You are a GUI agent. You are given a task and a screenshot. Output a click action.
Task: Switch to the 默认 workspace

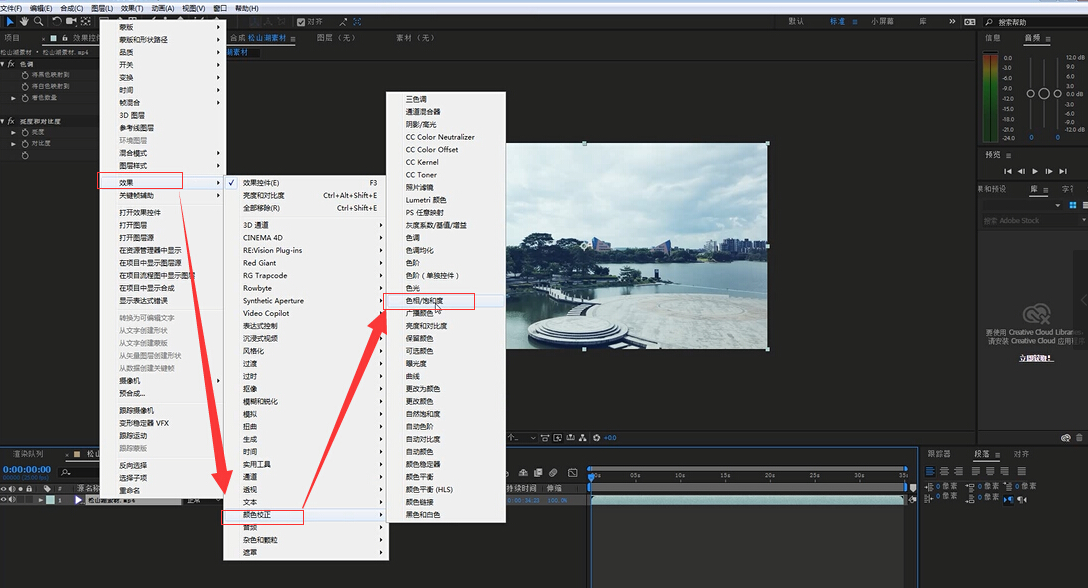(796, 22)
